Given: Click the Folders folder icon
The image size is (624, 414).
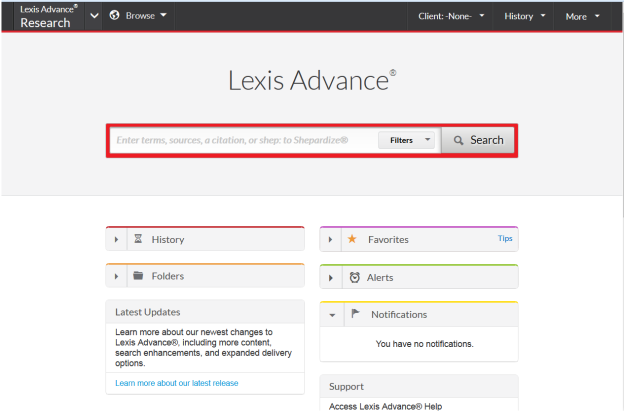Looking at the screenshot, I should (x=138, y=275).
